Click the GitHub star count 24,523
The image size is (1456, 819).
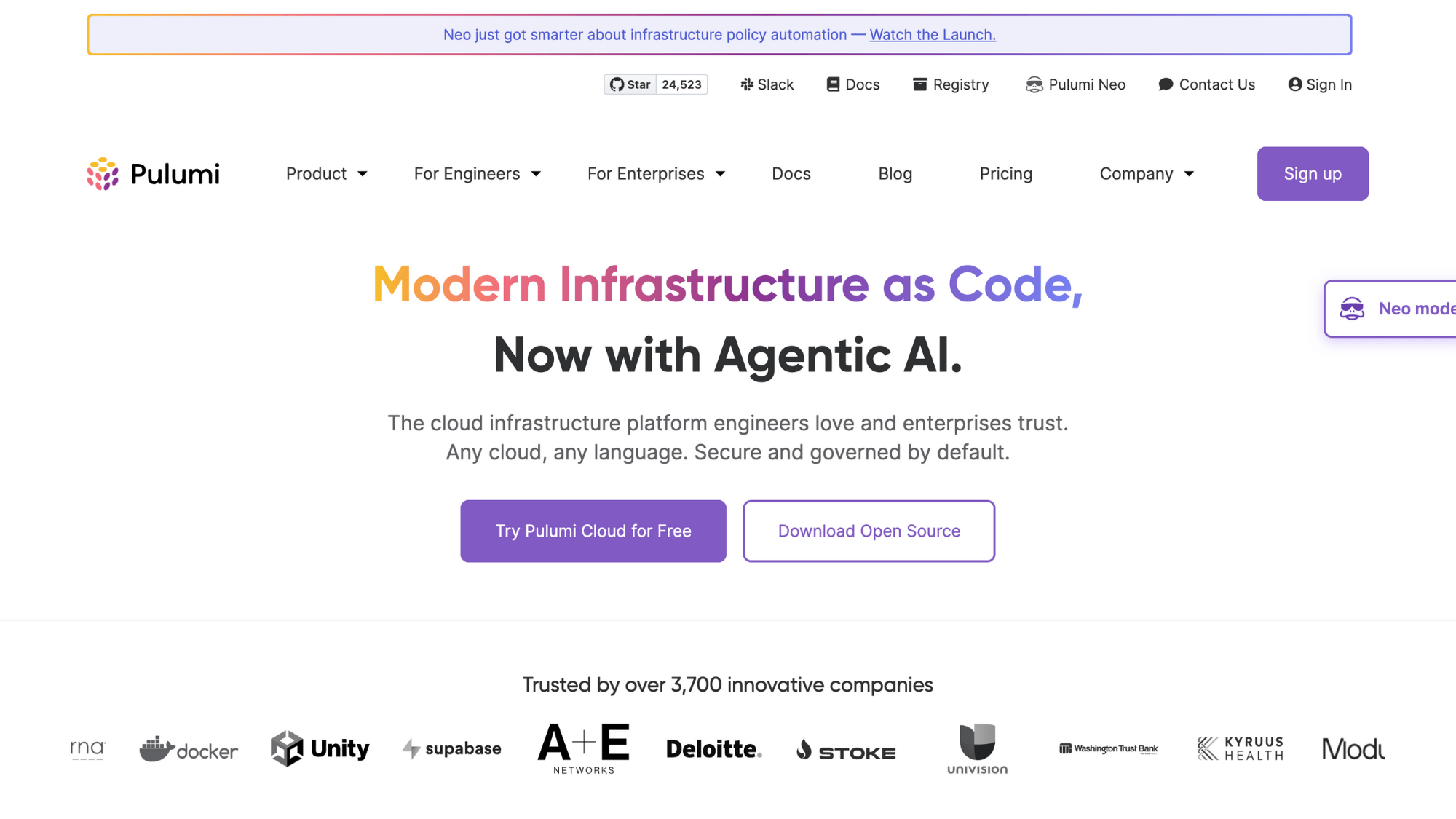[681, 84]
